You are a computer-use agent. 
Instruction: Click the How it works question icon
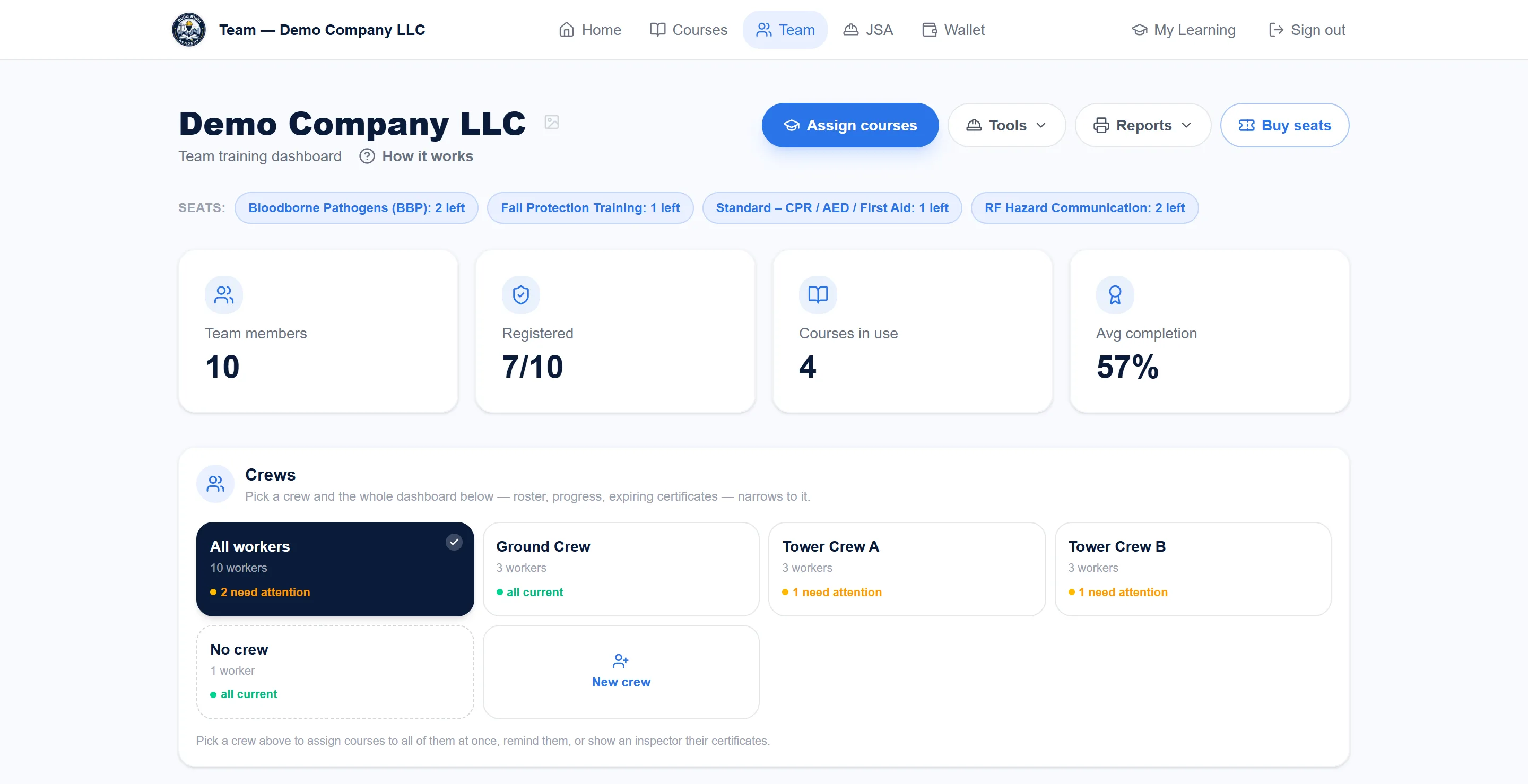pos(367,156)
